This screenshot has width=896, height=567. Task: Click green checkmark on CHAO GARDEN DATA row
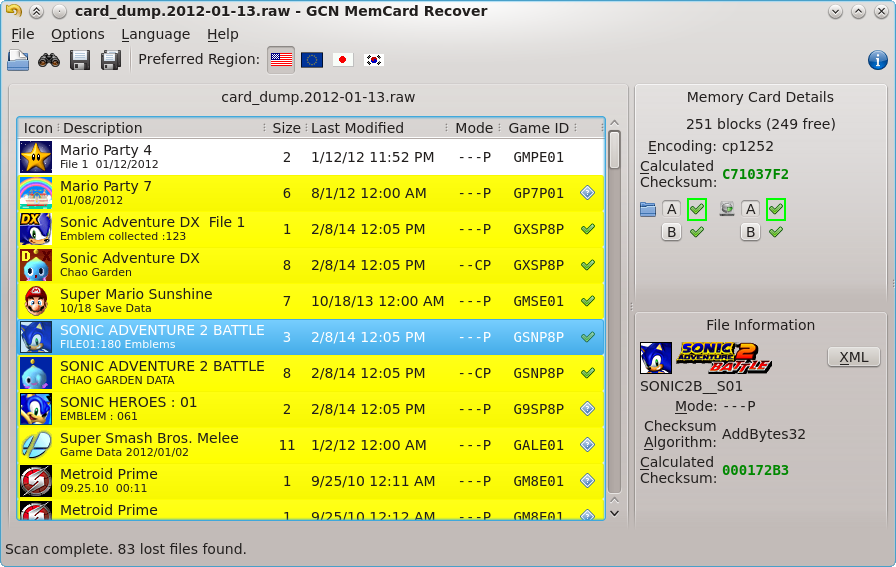[x=587, y=373]
